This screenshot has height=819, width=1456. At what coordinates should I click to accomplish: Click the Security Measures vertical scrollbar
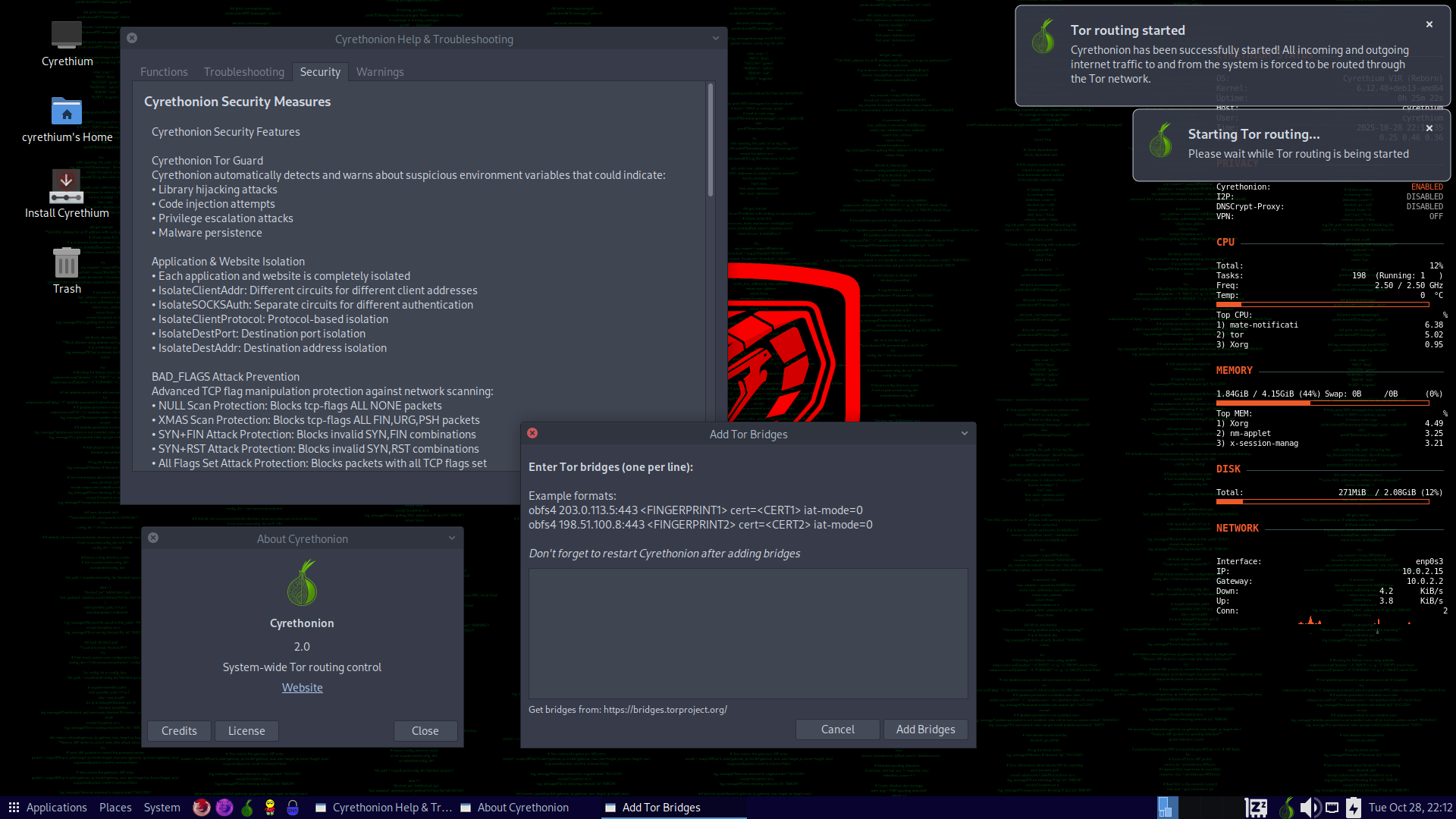point(711,140)
